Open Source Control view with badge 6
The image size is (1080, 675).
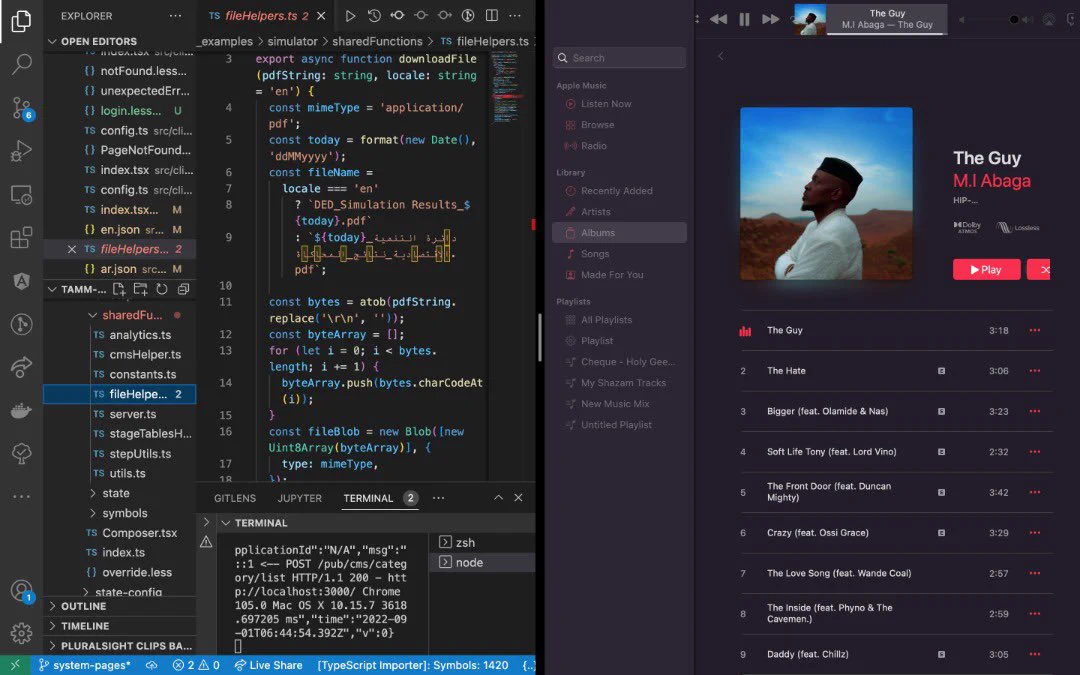click(21, 108)
